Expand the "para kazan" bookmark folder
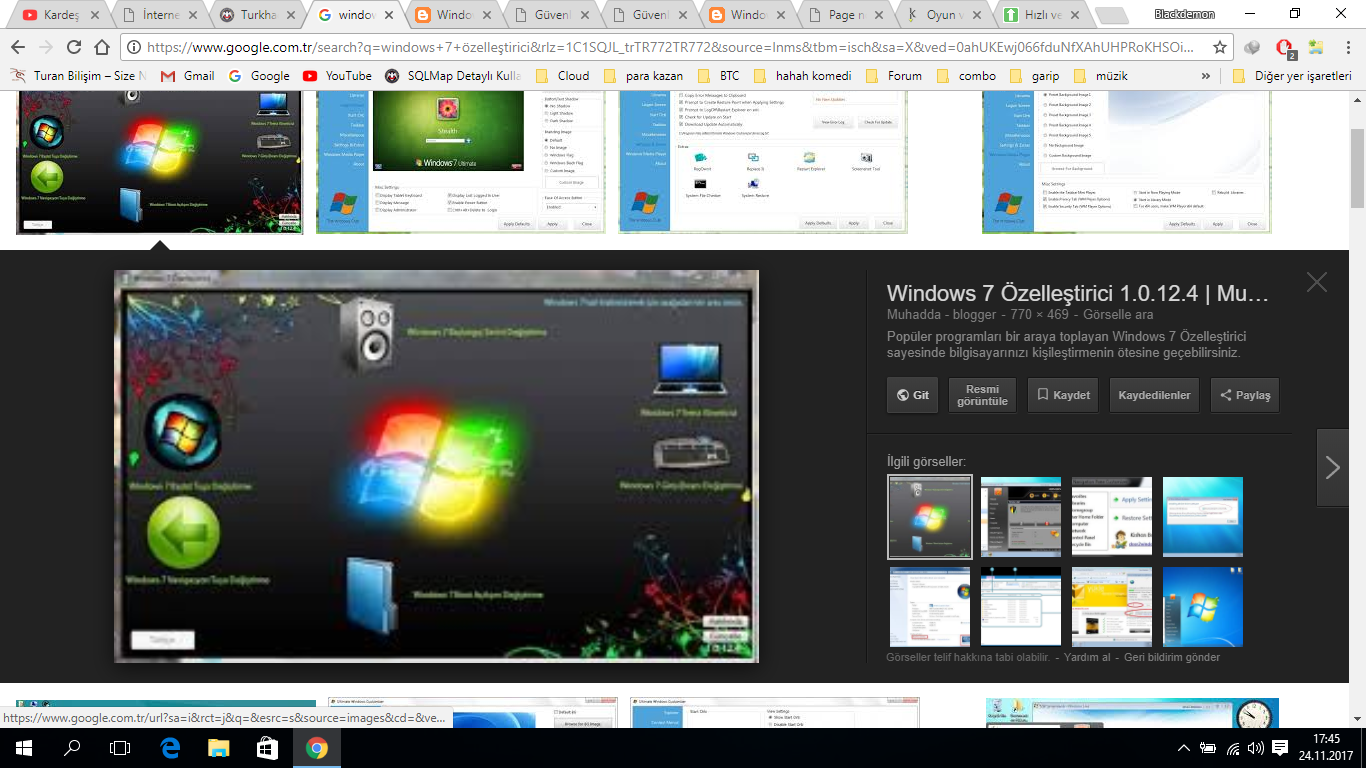The height and width of the screenshot is (768, 1366). 642,76
